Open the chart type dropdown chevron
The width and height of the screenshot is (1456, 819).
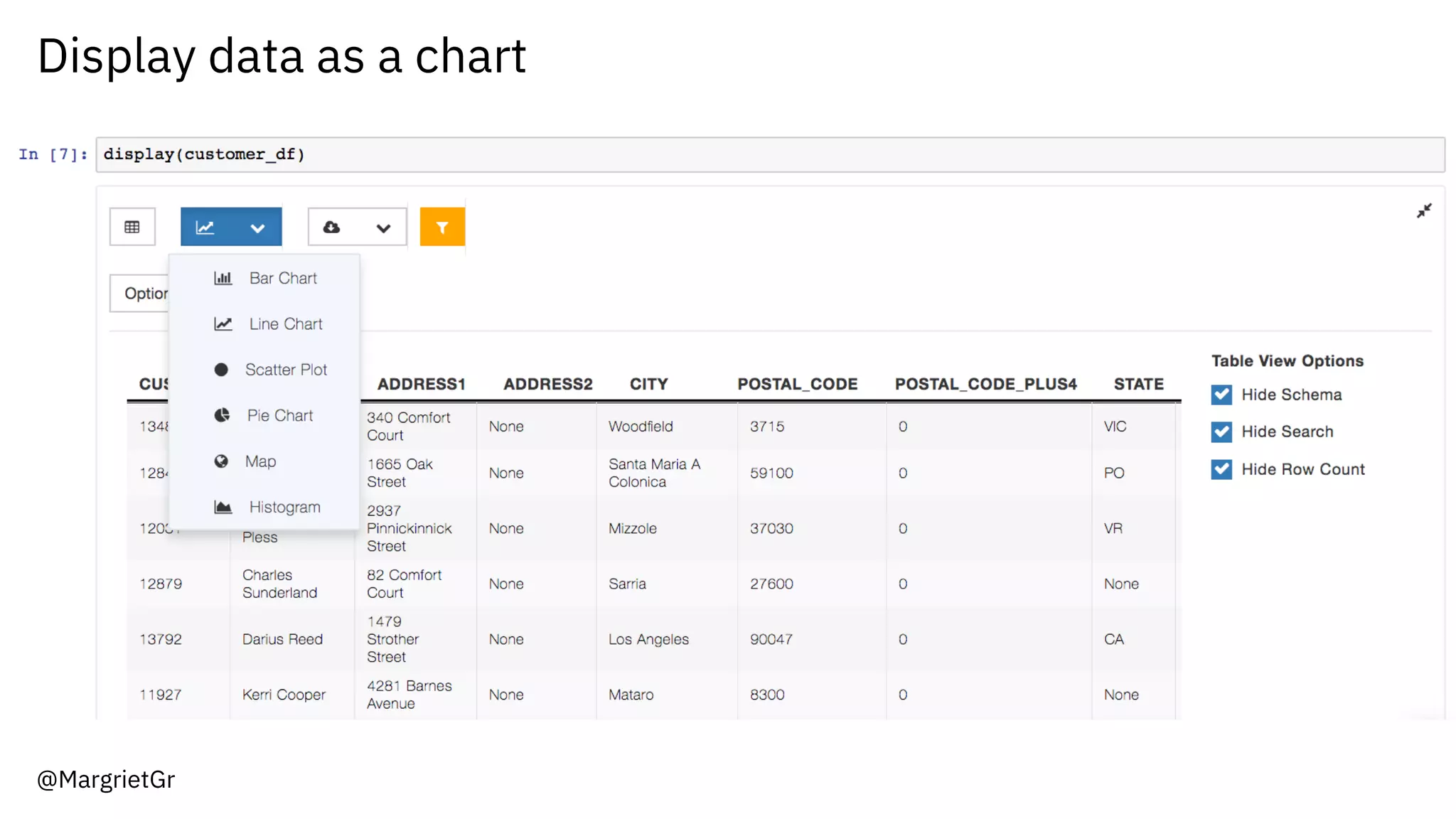257,228
